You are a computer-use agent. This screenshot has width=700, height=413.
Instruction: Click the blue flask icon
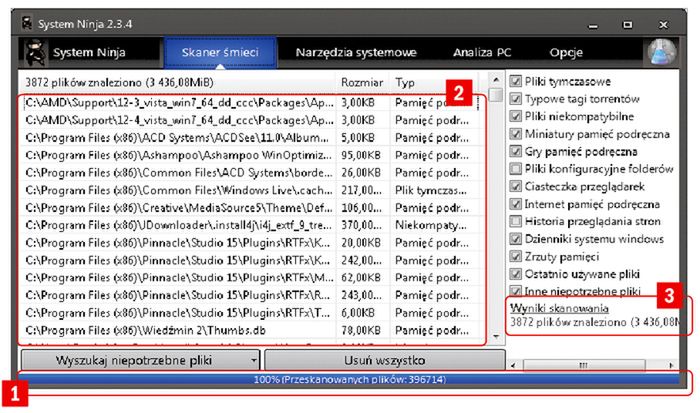(662, 52)
